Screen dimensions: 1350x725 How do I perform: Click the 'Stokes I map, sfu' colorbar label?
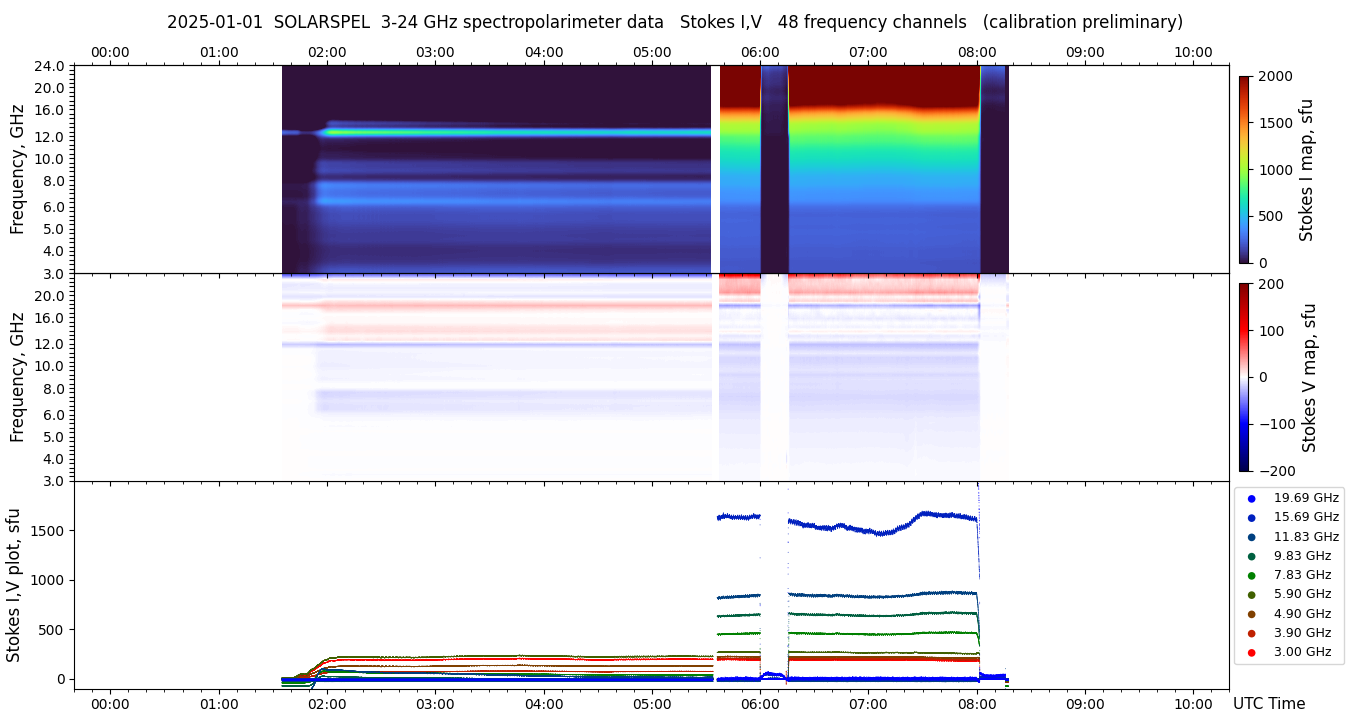coord(1306,170)
